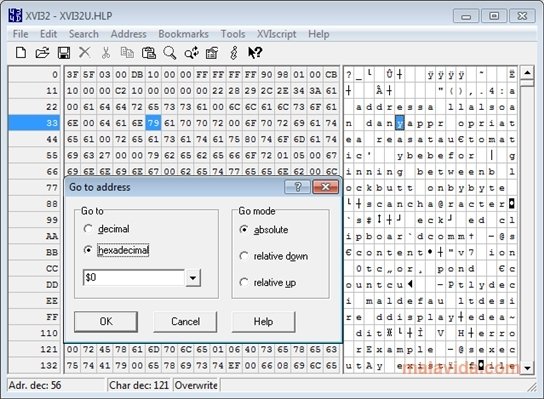Click the Copy toolbar icon
The image size is (544, 399).
pos(127,53)
